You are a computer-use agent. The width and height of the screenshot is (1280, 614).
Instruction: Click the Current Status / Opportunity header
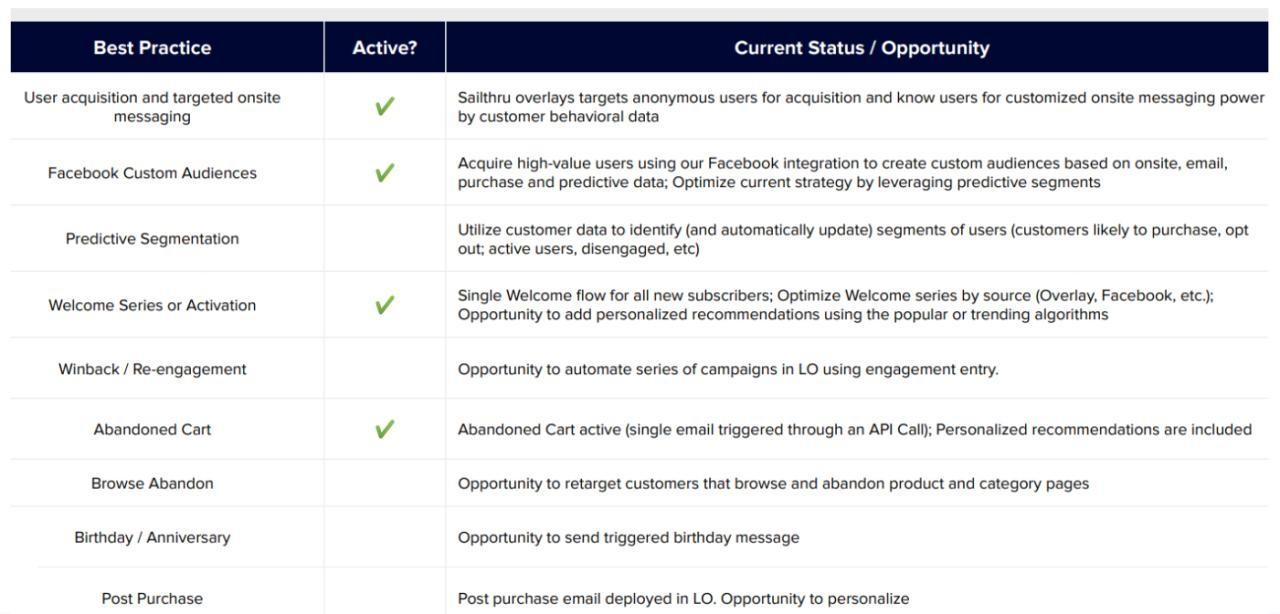point(861,48)
